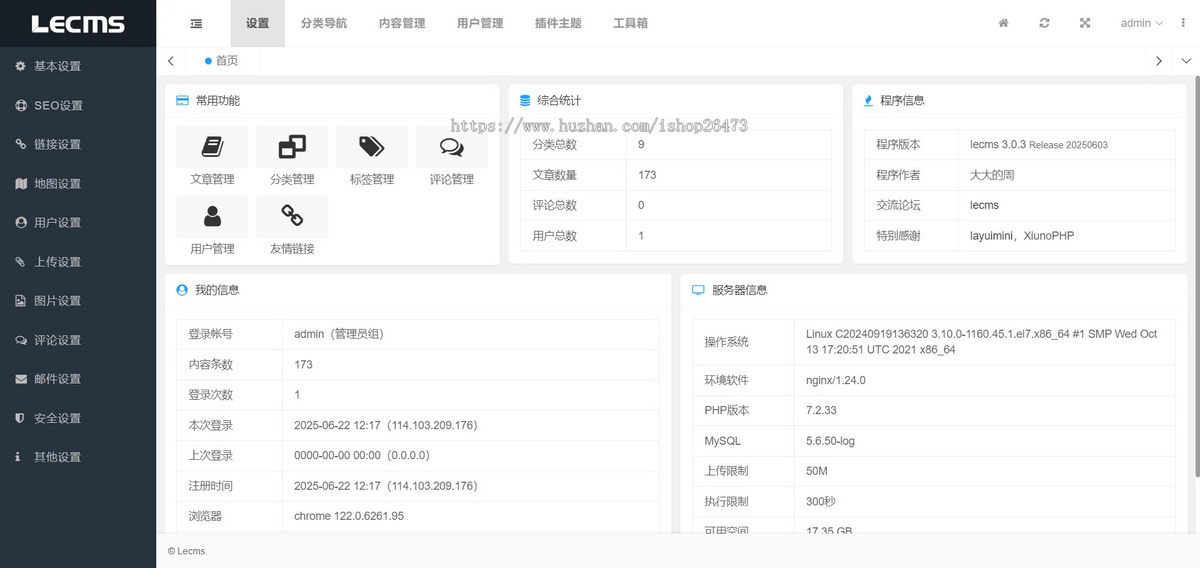
Task: Click the refresh icon in top bar
Action: (x=1044, y=23)
